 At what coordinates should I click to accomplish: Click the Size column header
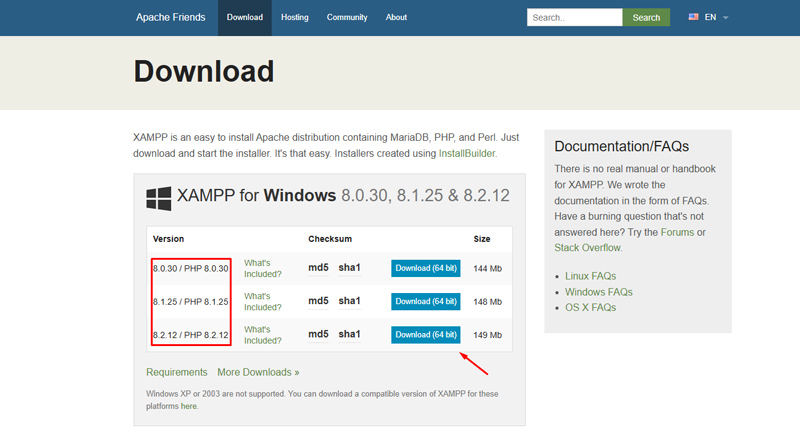(x=482, y=239)
